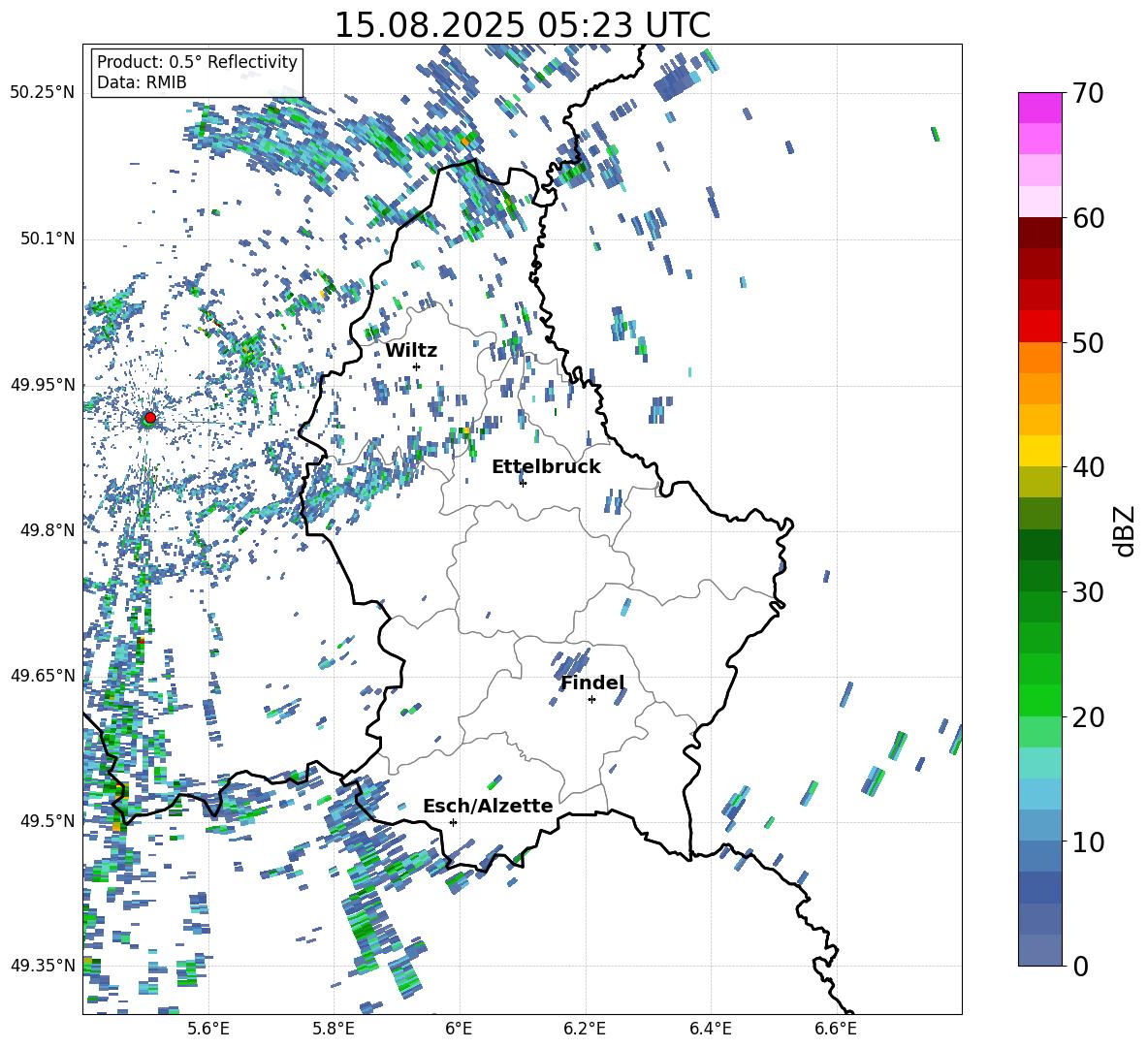Select the title text 15.08.2025 05:23 UTC
Viewport: 1148px width, 1048px height.
522,25
